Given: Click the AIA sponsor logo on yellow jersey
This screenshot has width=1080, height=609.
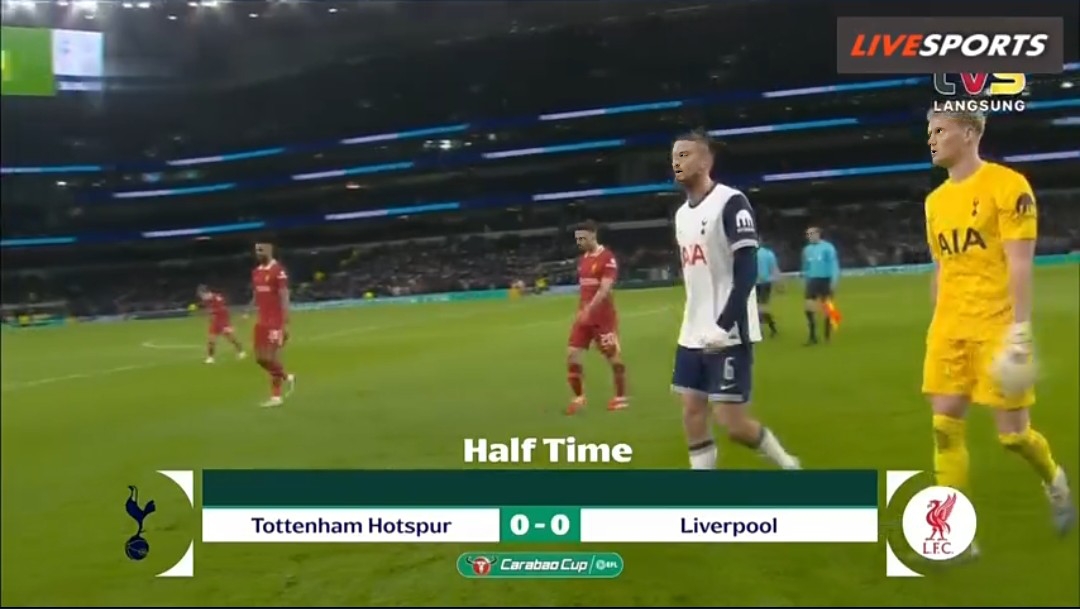Looking at the screenshot, I should (962, 241).
